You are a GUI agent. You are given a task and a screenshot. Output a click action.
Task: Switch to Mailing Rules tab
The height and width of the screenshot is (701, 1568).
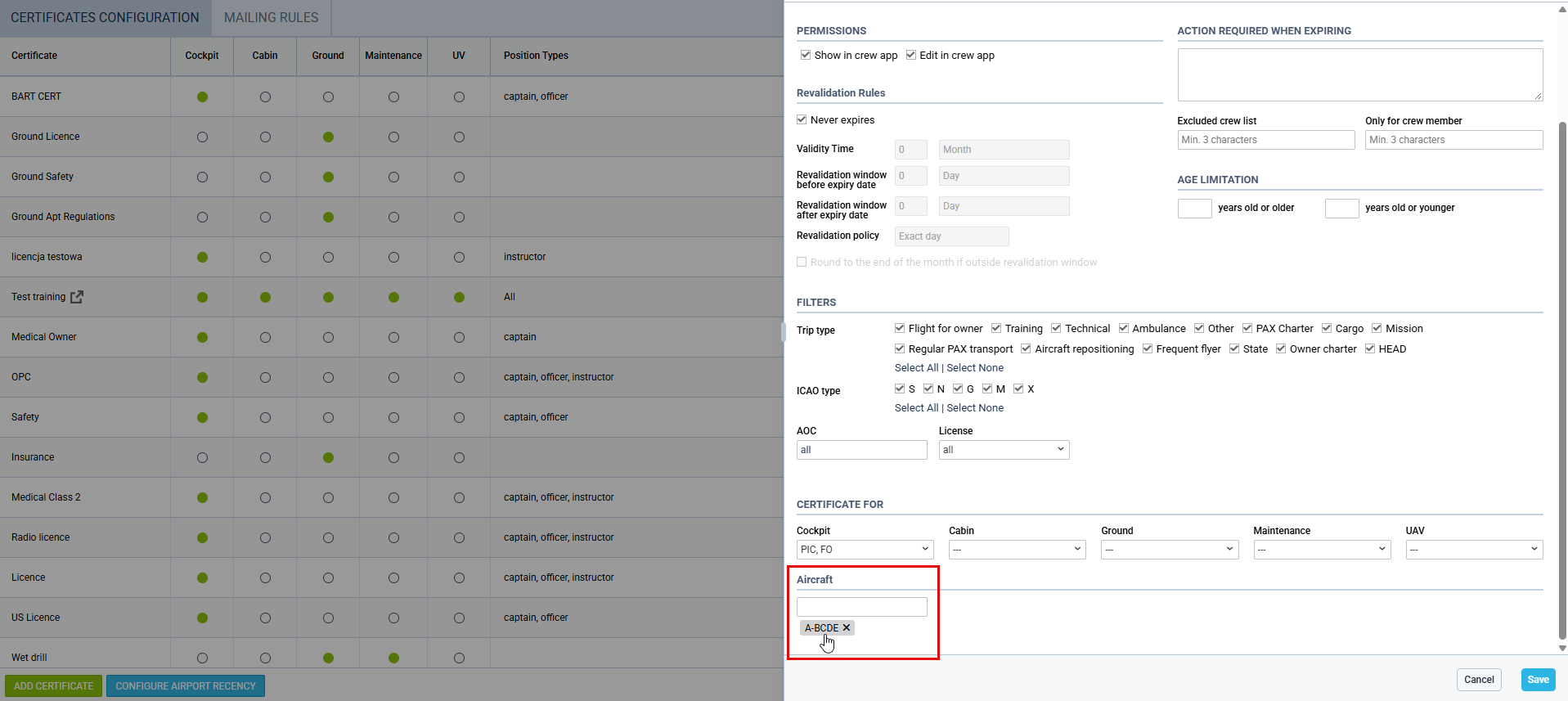point(272,17)
